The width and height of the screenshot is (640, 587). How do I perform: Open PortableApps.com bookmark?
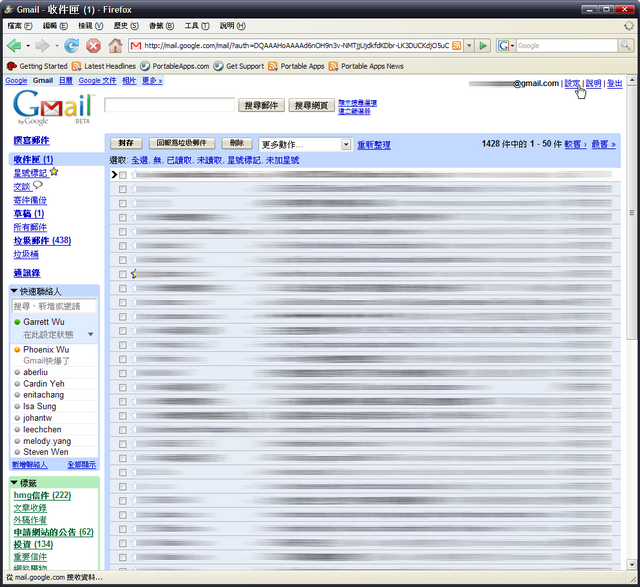click(x=175, y=66)
